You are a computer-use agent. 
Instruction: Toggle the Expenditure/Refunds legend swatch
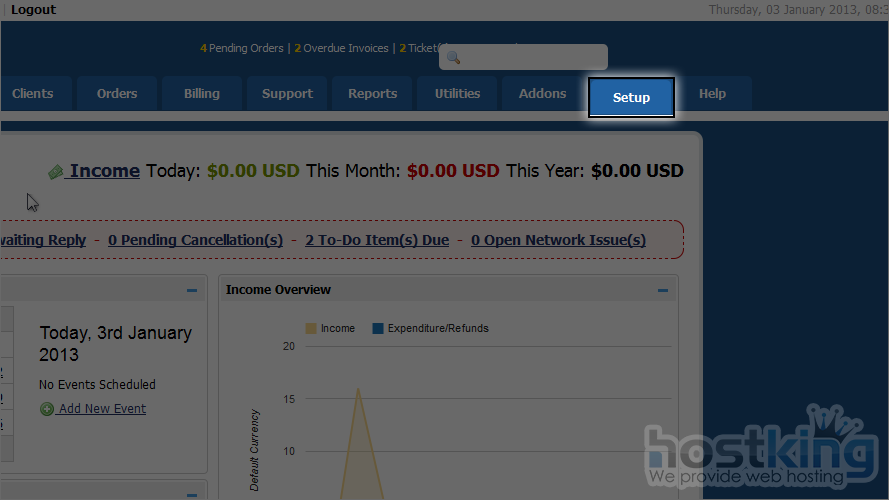pyautogui.click(x=378, y=328)
